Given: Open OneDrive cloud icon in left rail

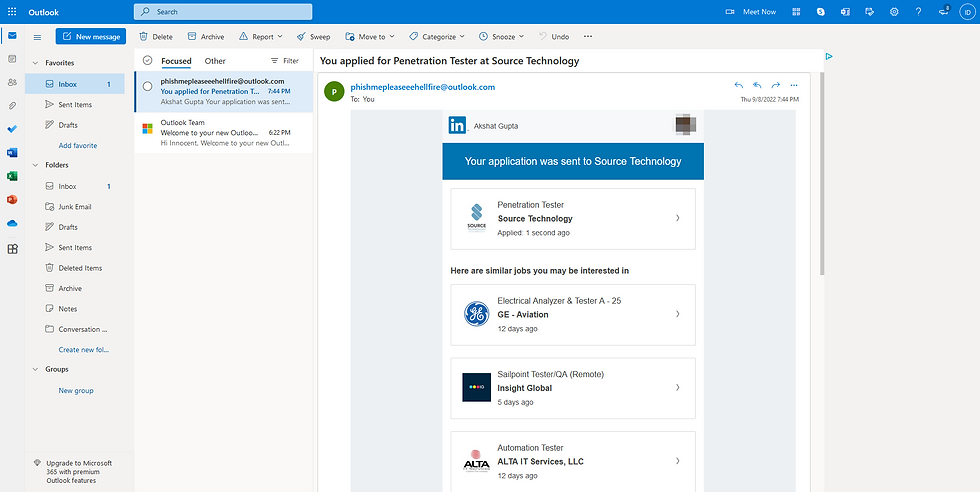Looking at the screenshot, I should point(12,224).
